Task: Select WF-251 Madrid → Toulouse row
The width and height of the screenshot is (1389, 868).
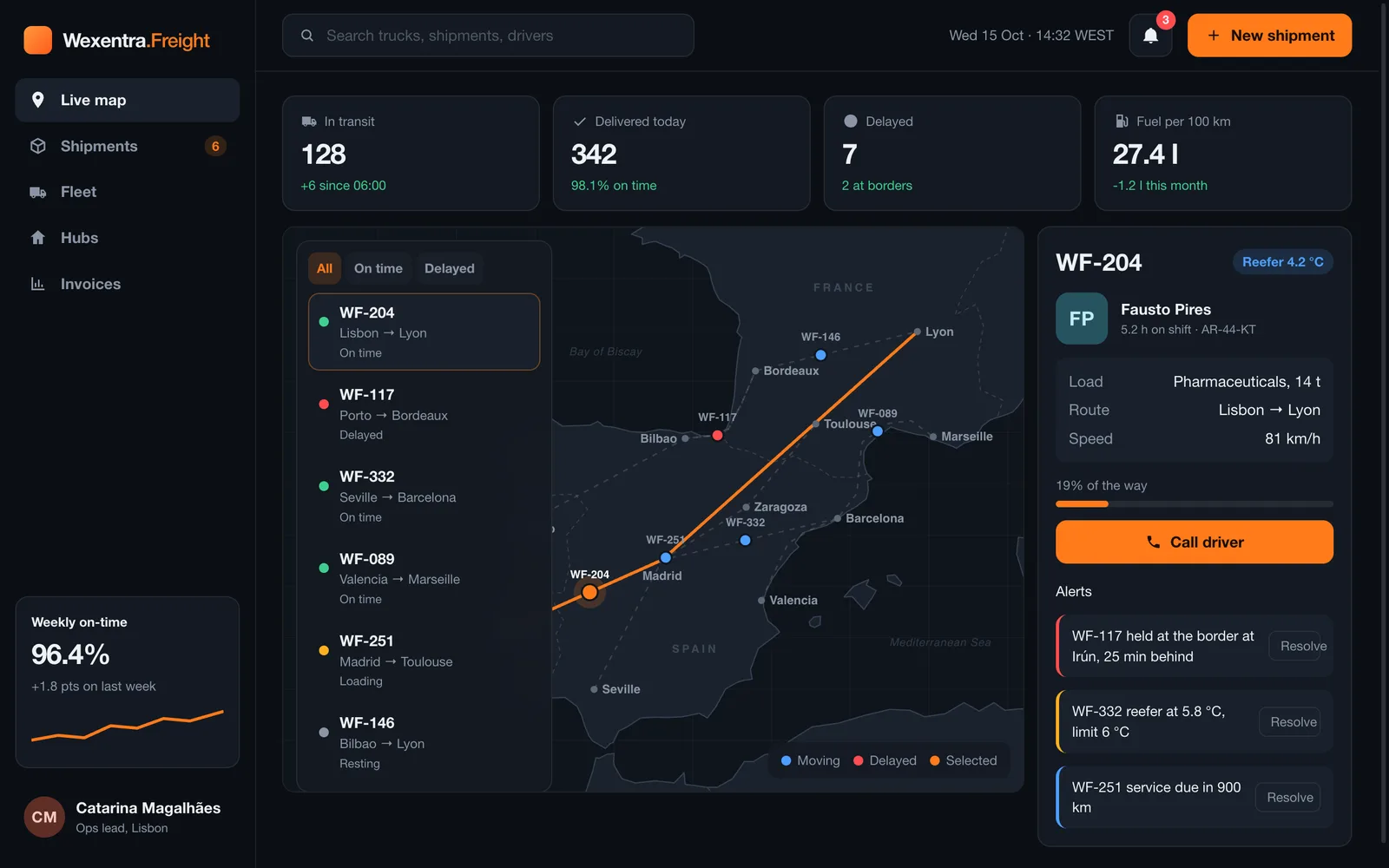Action: coord(425,661)
